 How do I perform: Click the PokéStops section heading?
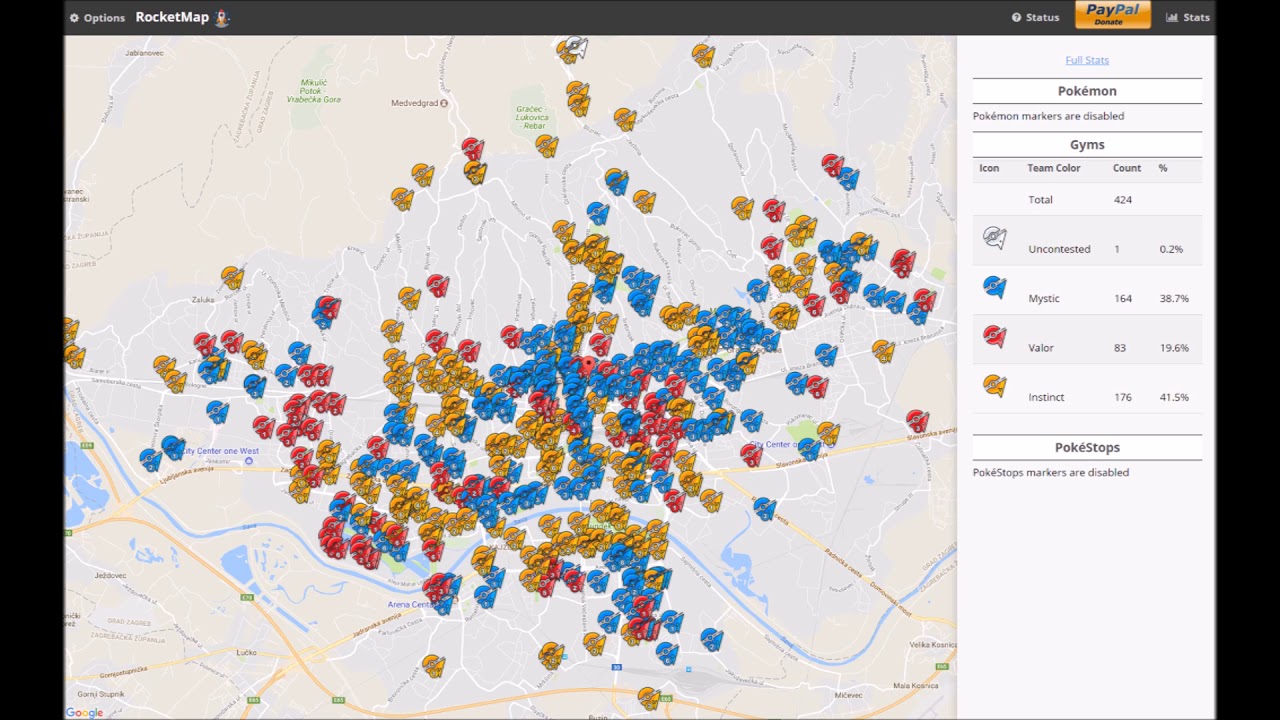1087,448
